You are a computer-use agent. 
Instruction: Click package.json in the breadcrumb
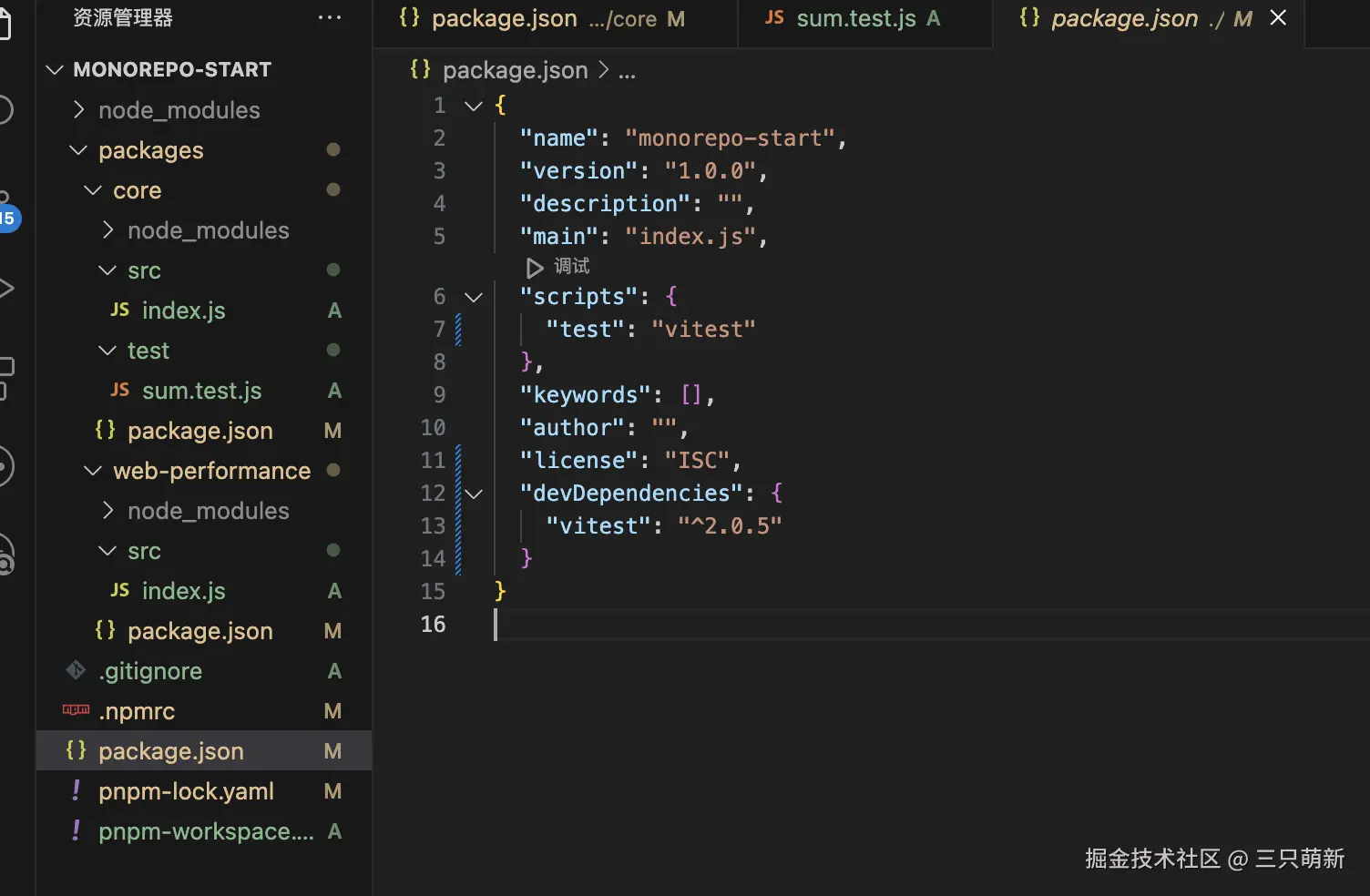pyautogui.click(x=515, y=70)
